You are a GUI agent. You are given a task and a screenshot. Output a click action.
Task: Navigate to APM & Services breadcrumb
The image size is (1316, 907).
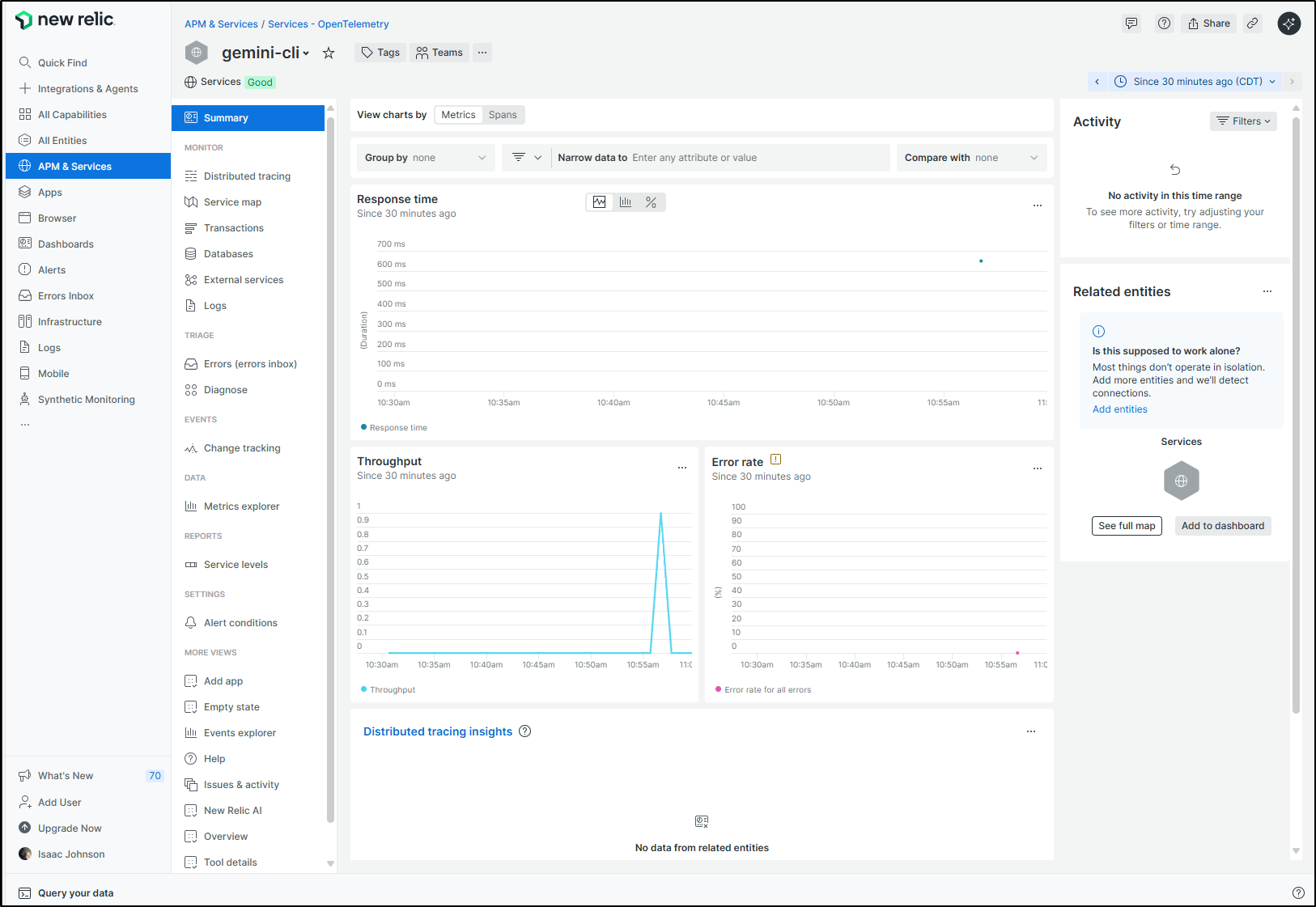tap(221, 24)
